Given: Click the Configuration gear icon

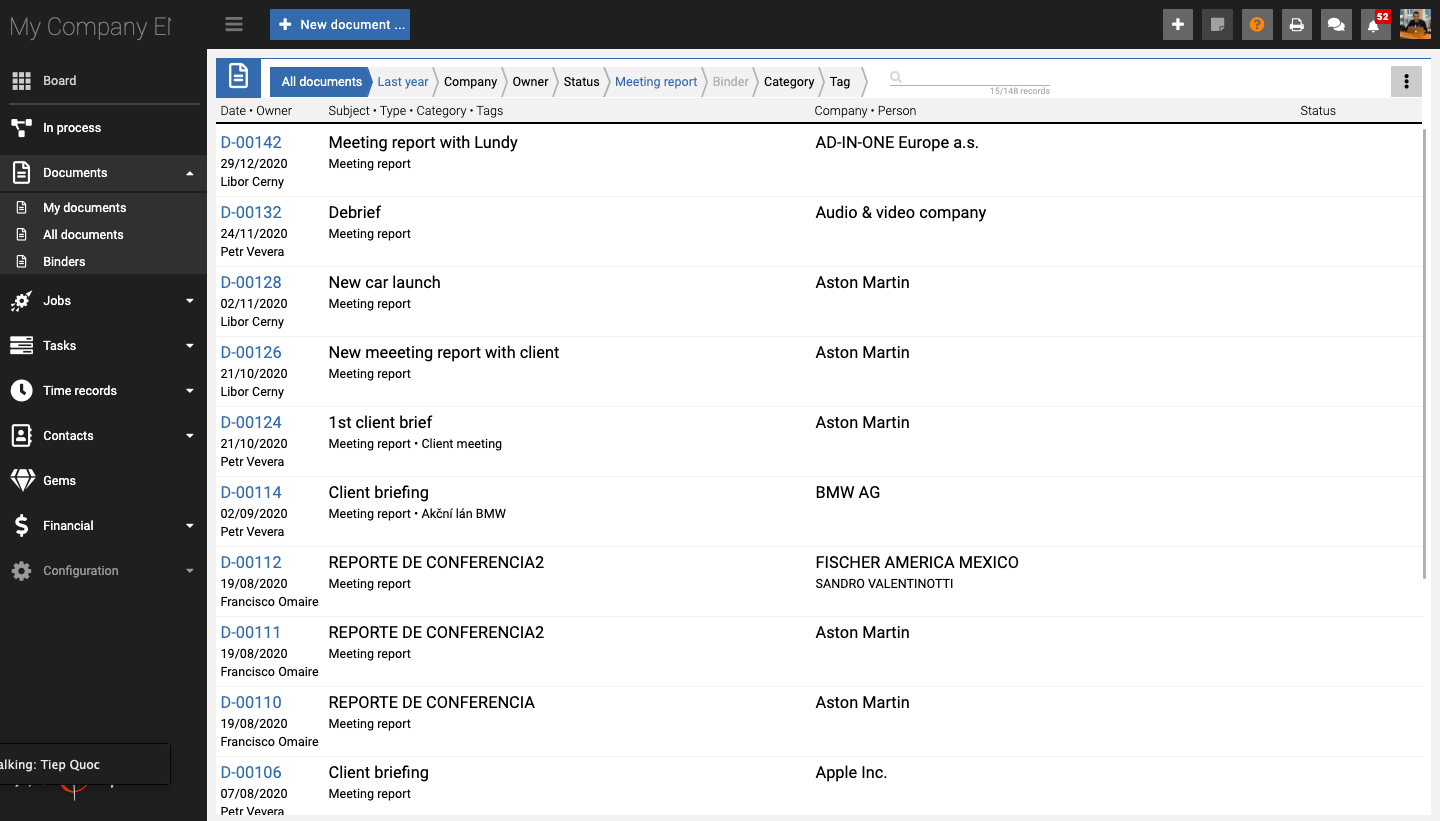Looking at the screenshot, I should click(x=21, y=571).
